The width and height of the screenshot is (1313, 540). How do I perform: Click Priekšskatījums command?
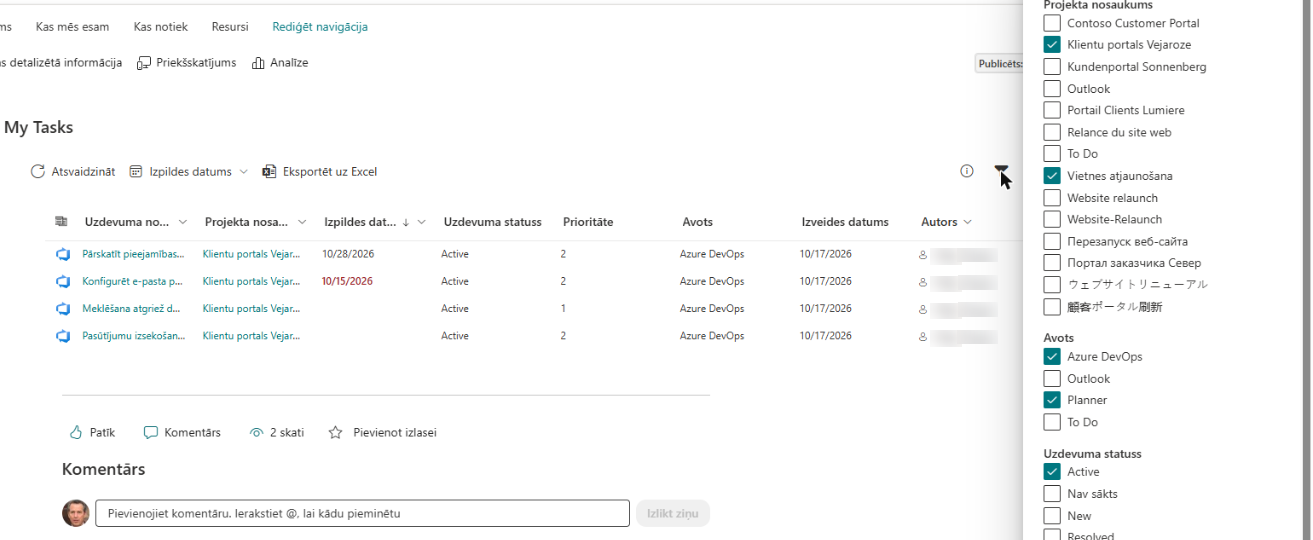click(x=187, y=63)
